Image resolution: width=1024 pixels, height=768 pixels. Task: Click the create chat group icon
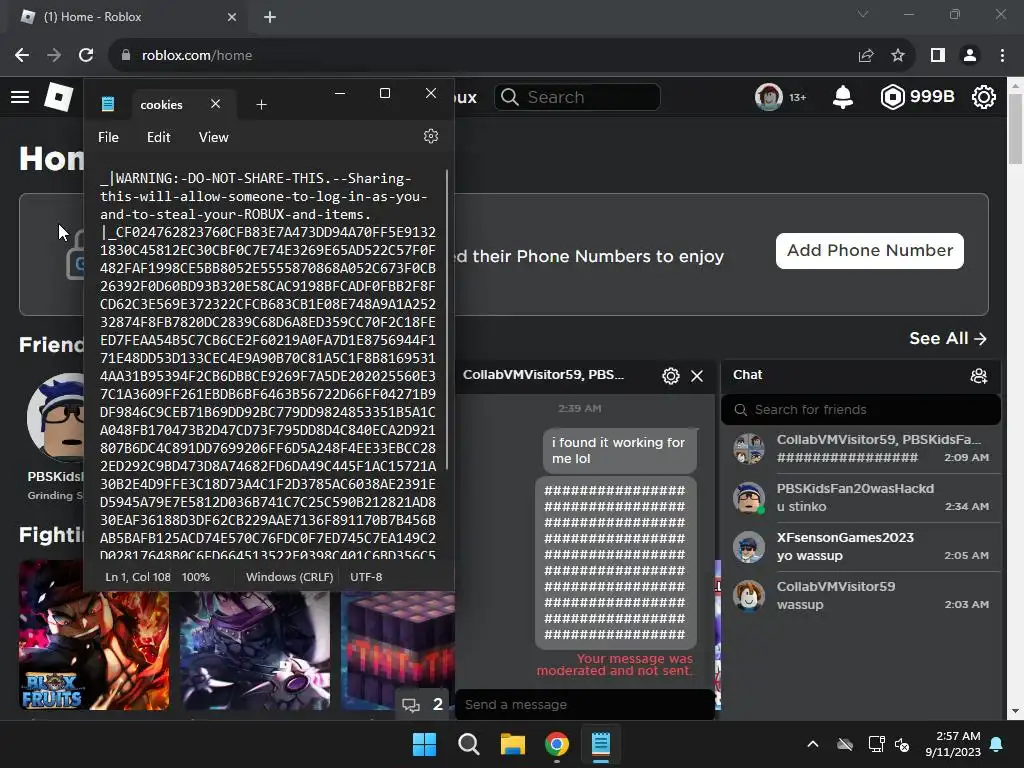tap(978, 376)
